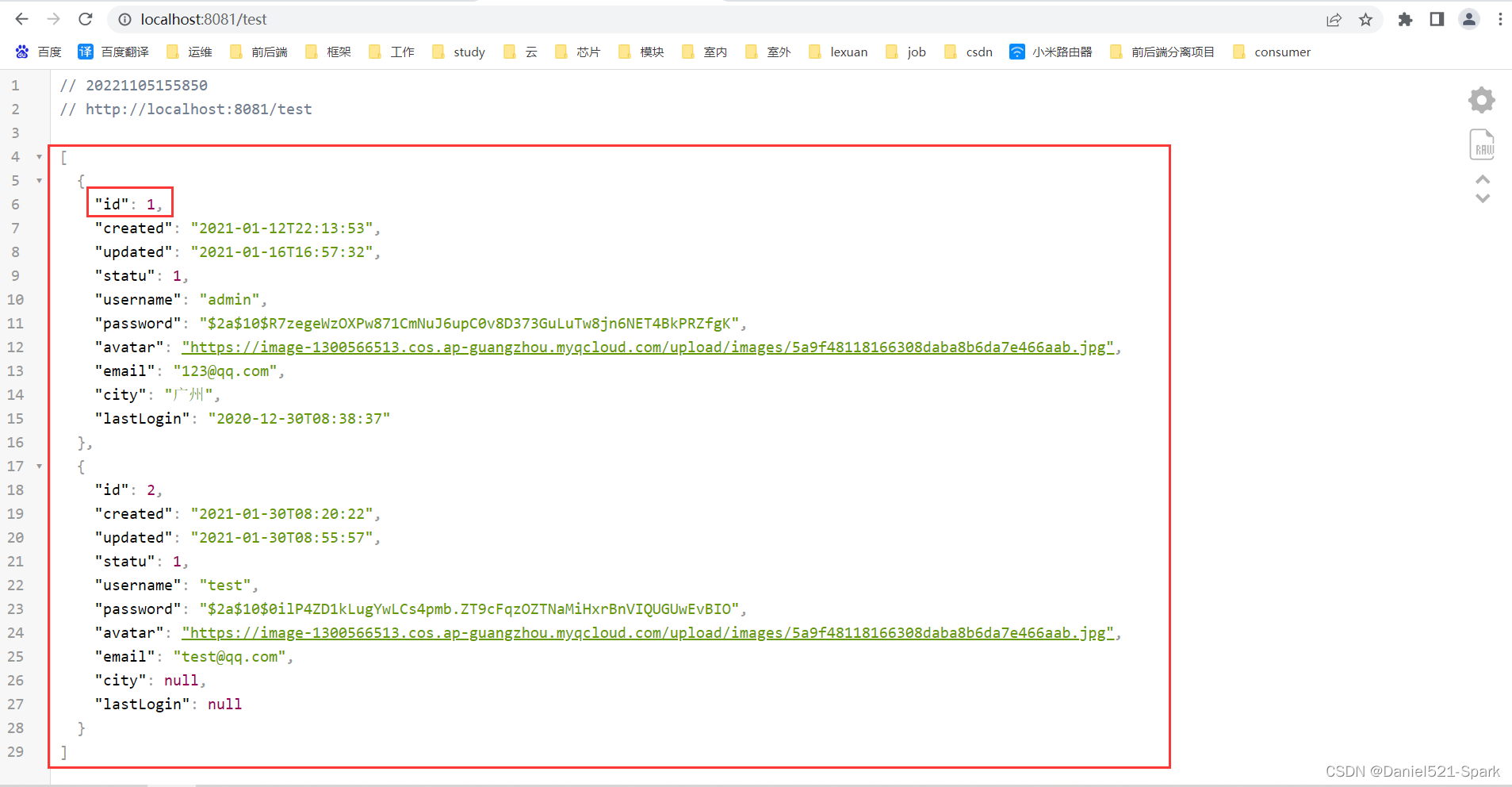Share this page via share icon
The image size is (1512, 787).
tap(1334, 20)
